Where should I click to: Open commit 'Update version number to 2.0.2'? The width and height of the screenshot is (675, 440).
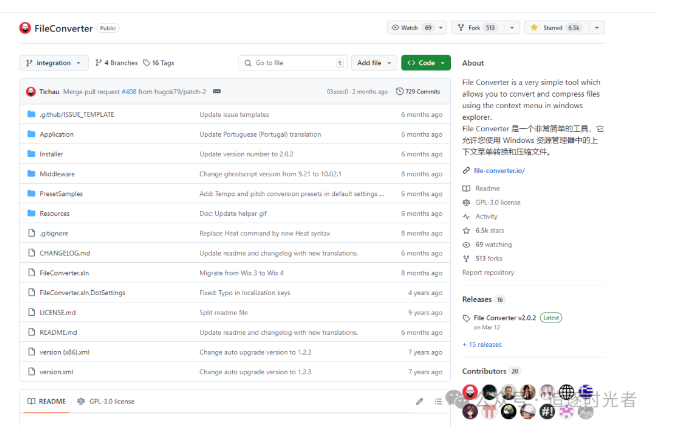coord(246,154)
